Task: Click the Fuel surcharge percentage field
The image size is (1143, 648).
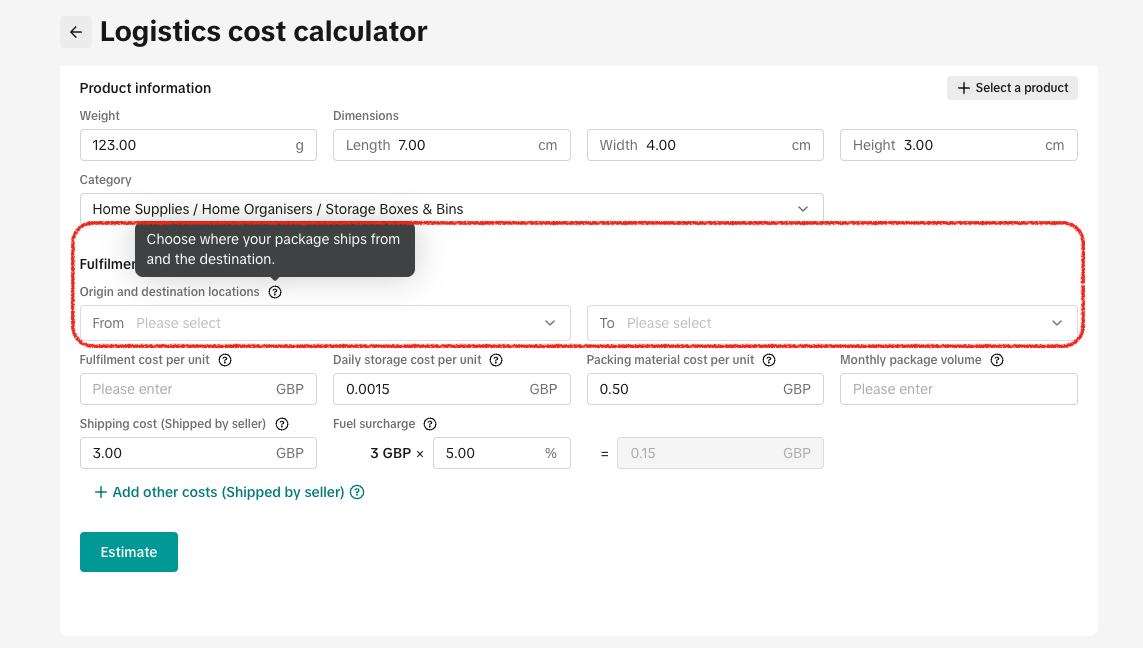Action: (490, 453)
